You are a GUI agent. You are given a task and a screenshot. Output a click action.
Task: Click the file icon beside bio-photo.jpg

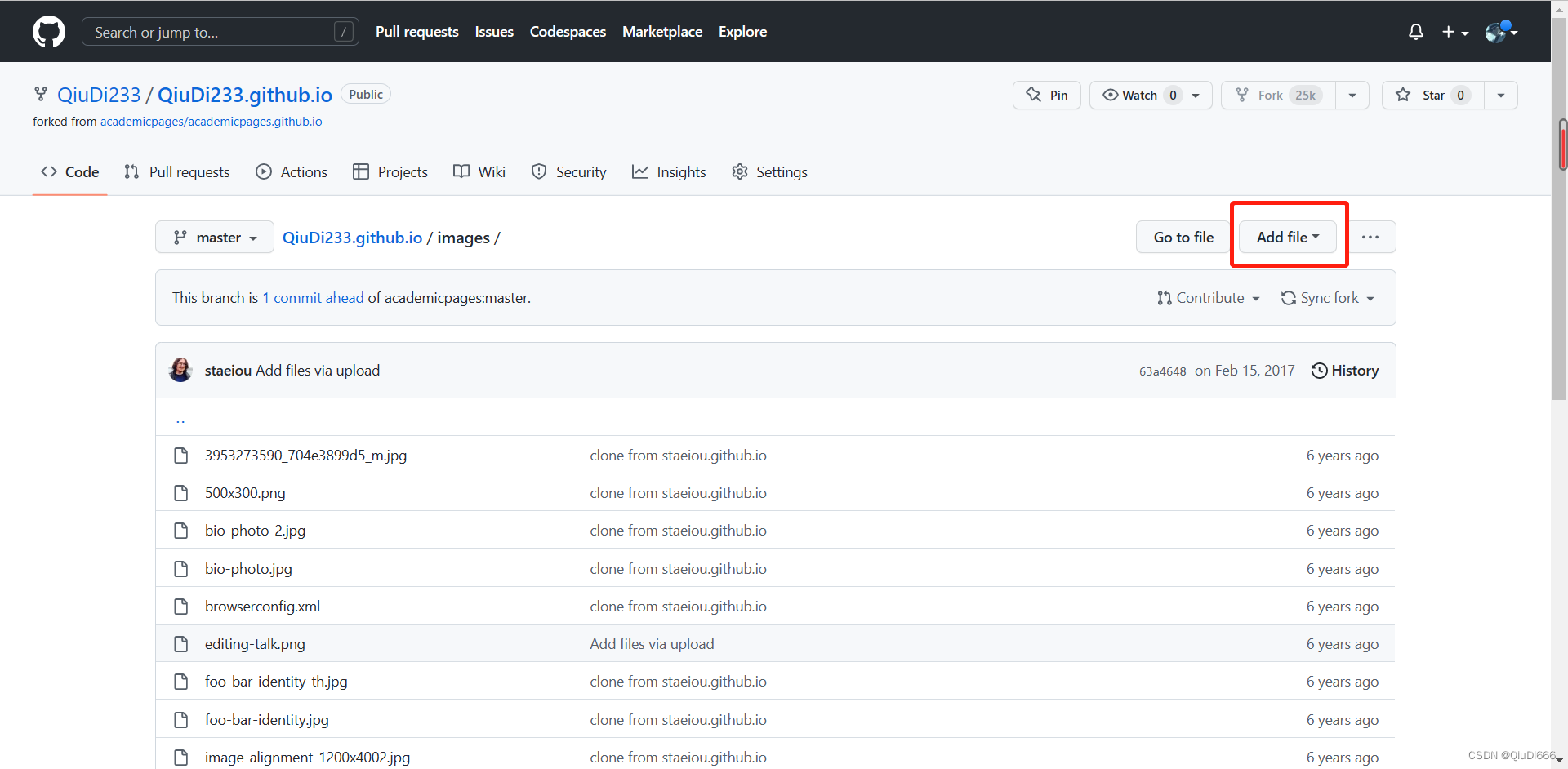point(180,569)
